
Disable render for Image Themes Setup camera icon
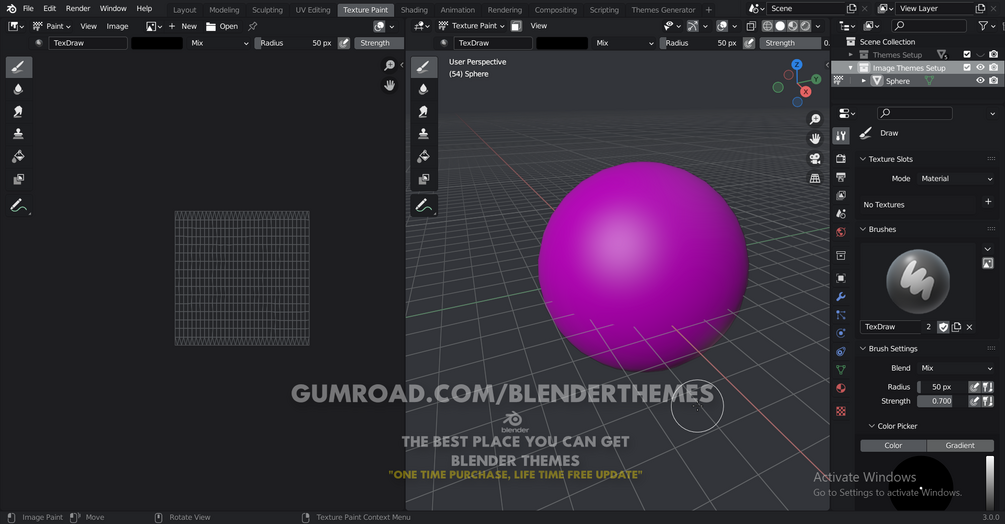click(993, 67)
